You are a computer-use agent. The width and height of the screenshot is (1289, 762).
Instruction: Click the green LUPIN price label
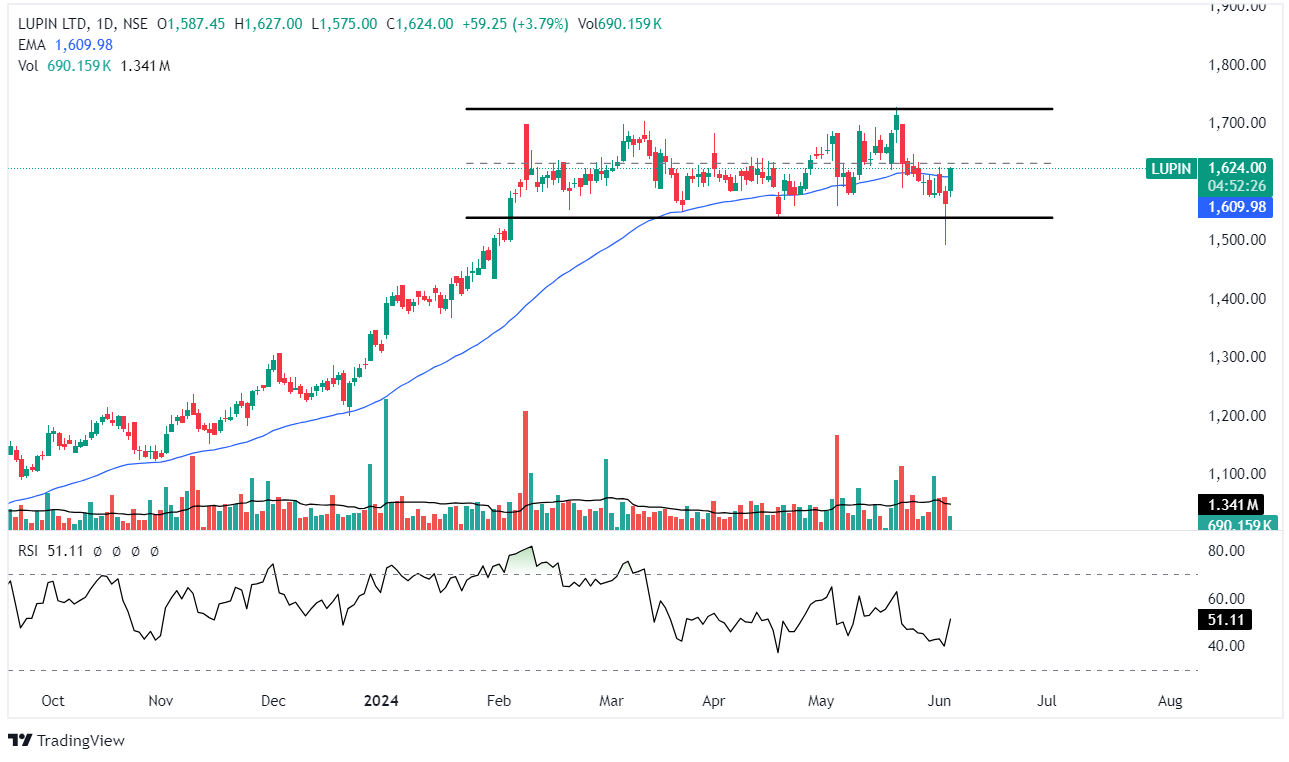coord(1171,169)
